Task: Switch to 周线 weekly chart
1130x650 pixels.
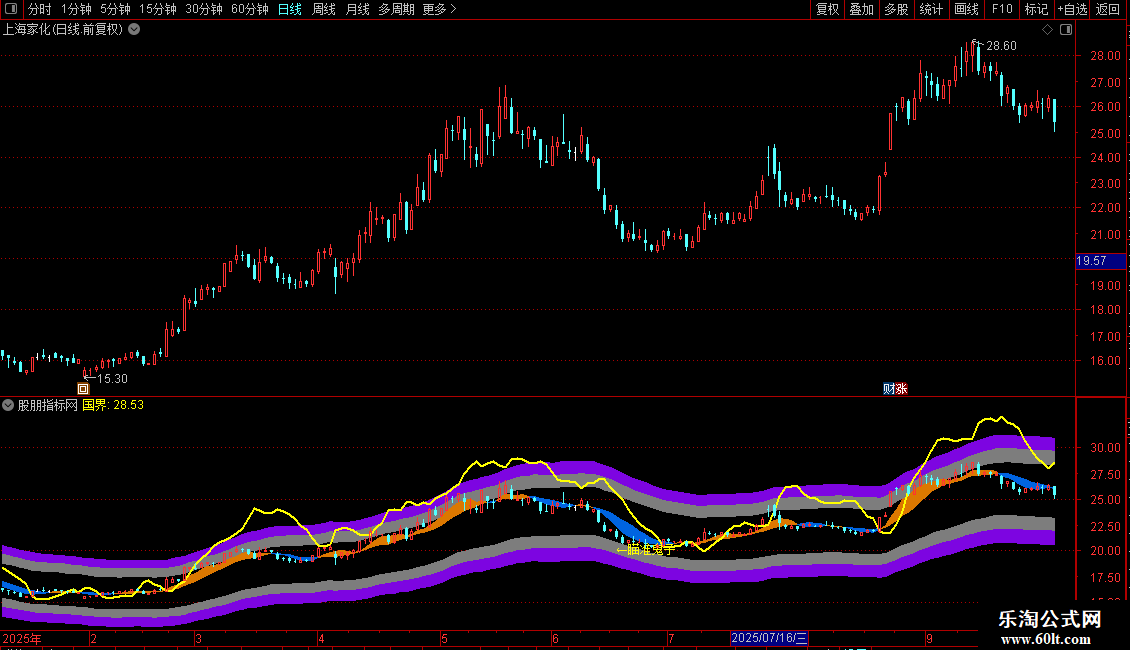Action: pos(324,9)
